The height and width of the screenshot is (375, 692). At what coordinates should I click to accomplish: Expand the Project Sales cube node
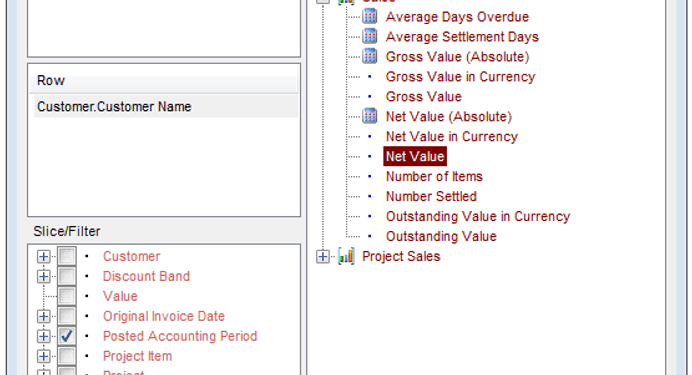(x=323, y=256)
